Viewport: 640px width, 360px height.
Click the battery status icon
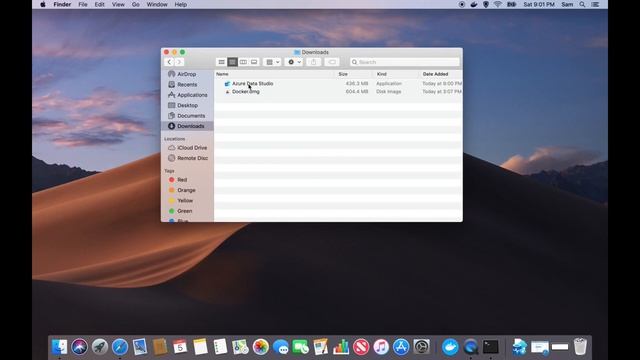click(511, 4)
